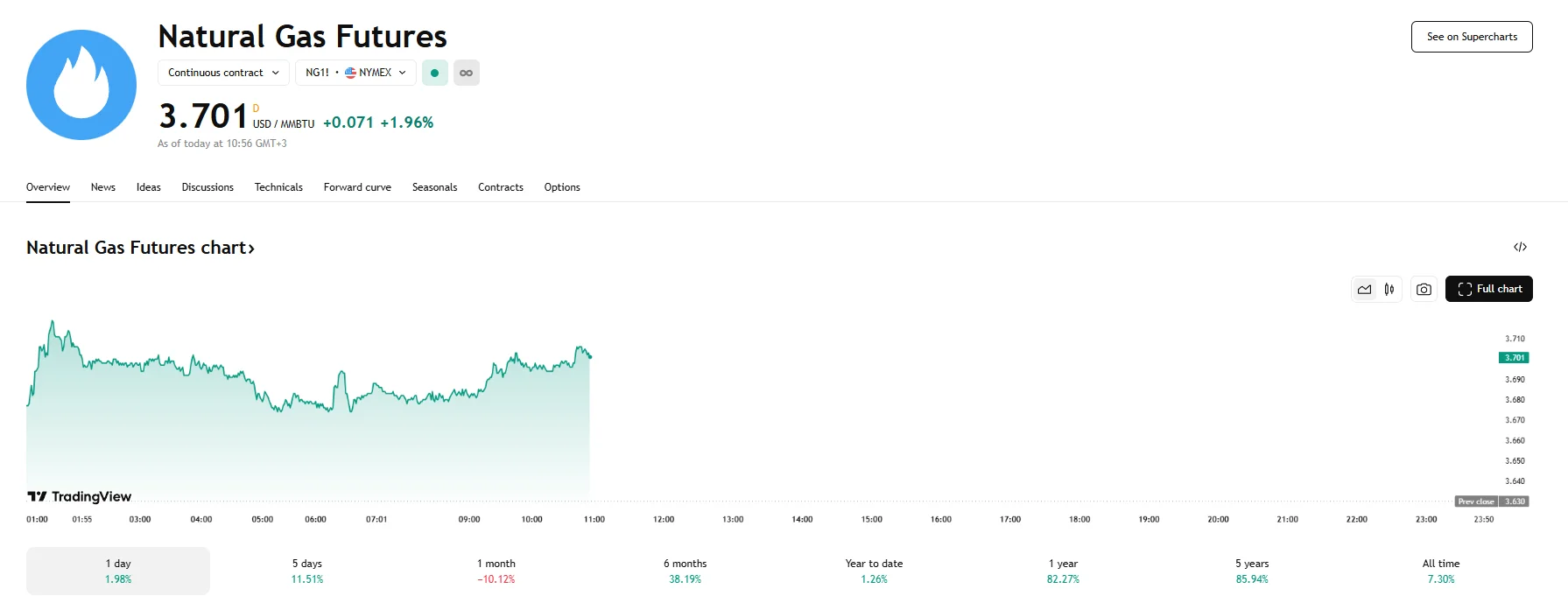Select the 1 day time range
1568x610 pixels.
coord(118,571)
